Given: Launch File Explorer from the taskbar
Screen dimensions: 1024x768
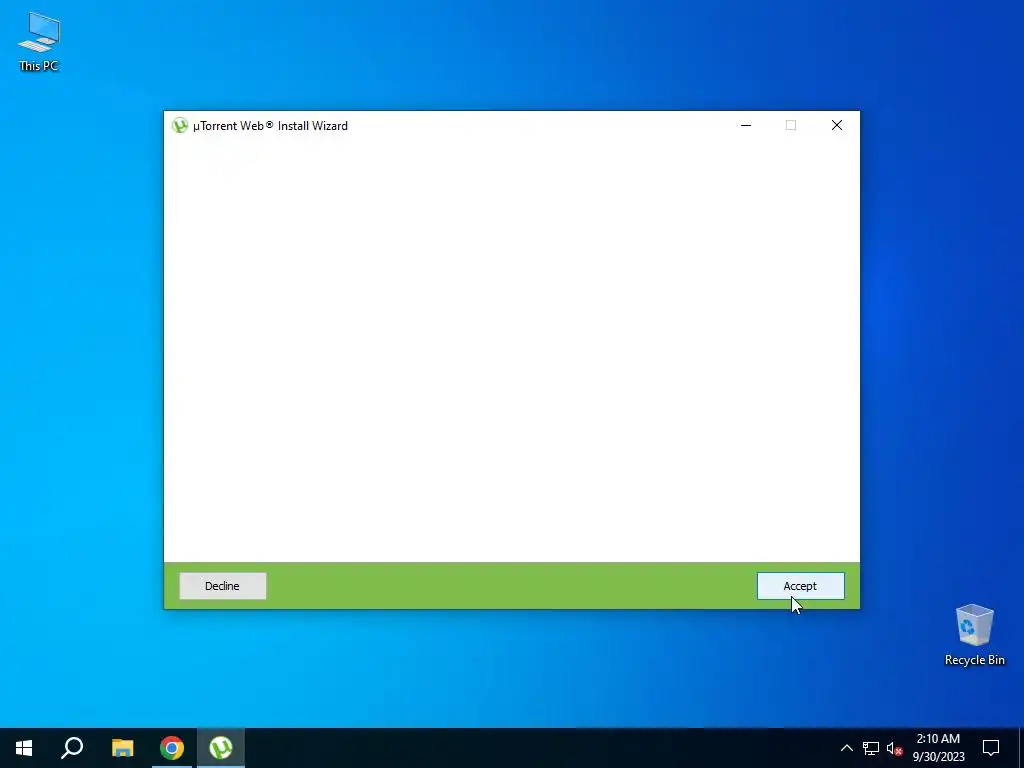Looking at the screenshot, I should [122, 748].
